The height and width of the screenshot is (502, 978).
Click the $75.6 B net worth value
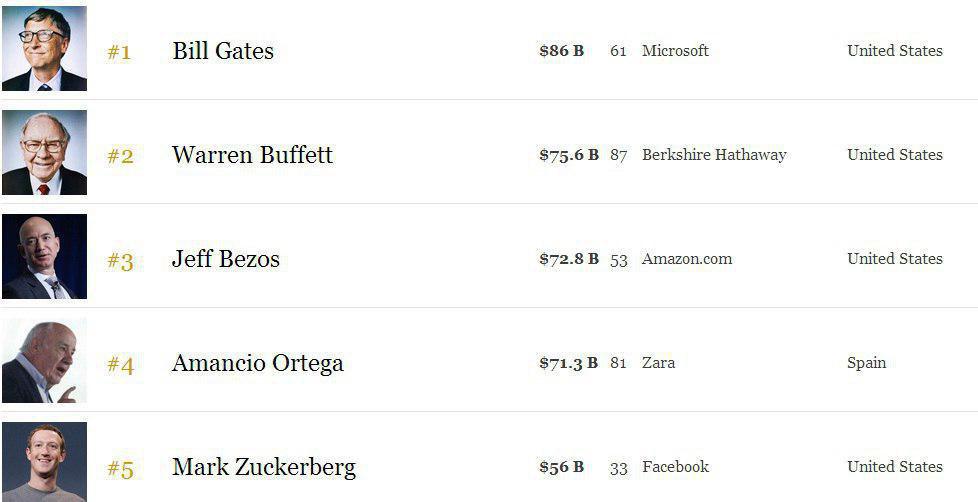click(569, 155)
